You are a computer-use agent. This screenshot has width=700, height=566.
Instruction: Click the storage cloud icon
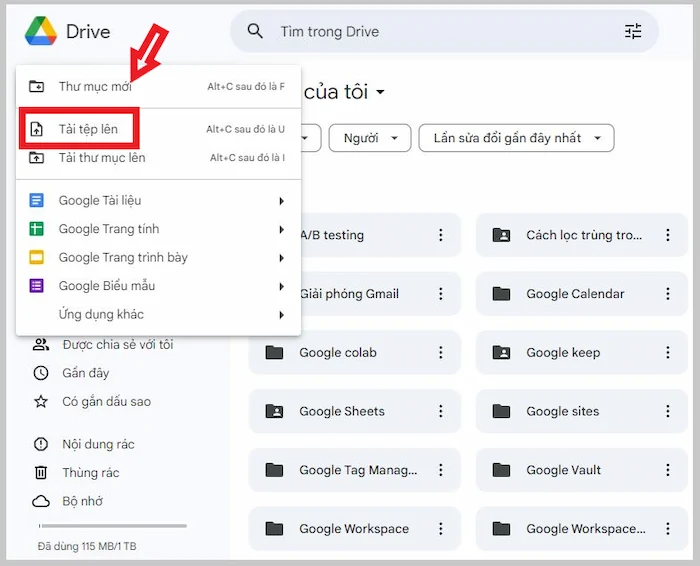41,501
